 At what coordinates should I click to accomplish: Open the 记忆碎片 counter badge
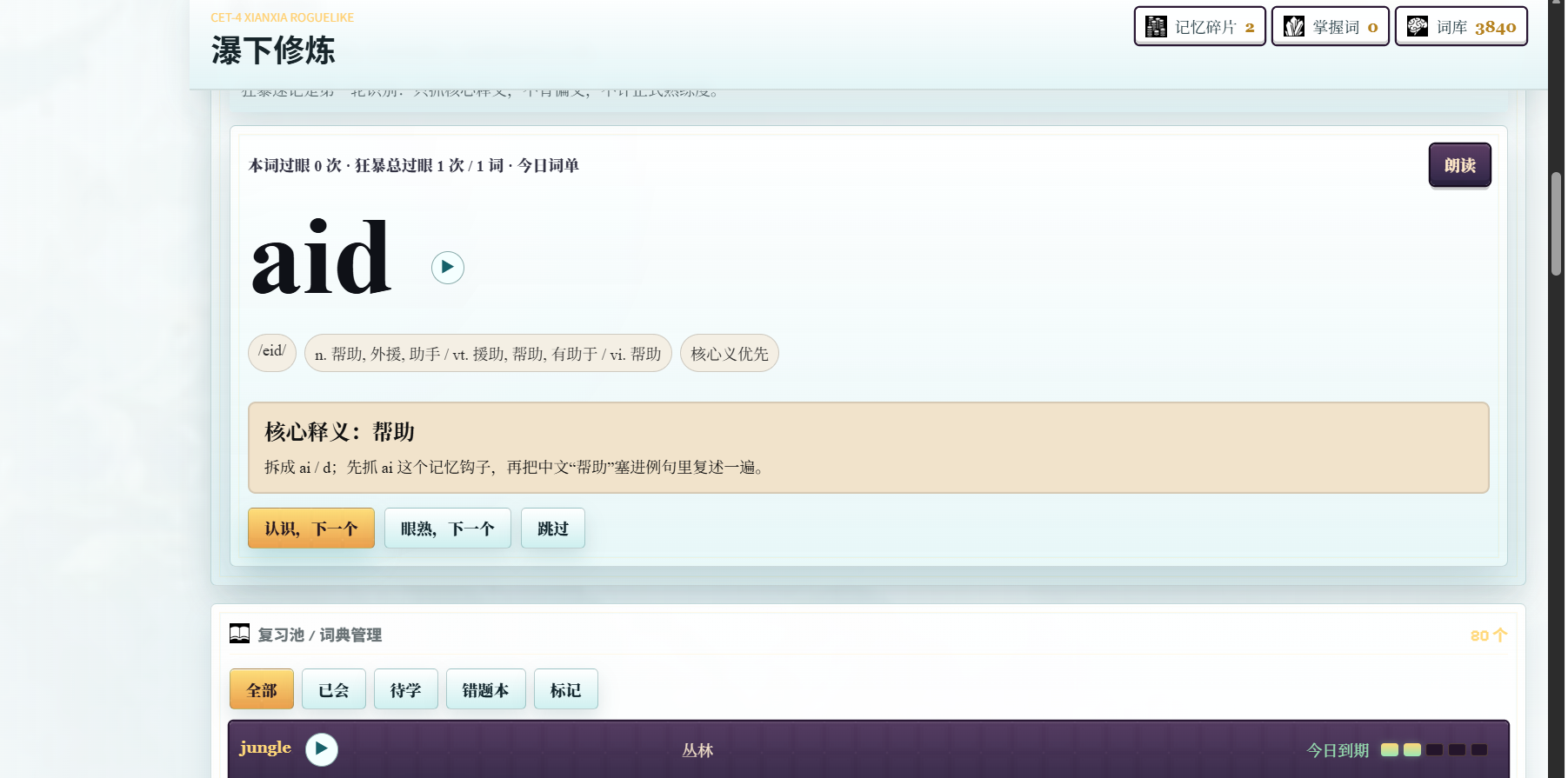pos(1200,27)
